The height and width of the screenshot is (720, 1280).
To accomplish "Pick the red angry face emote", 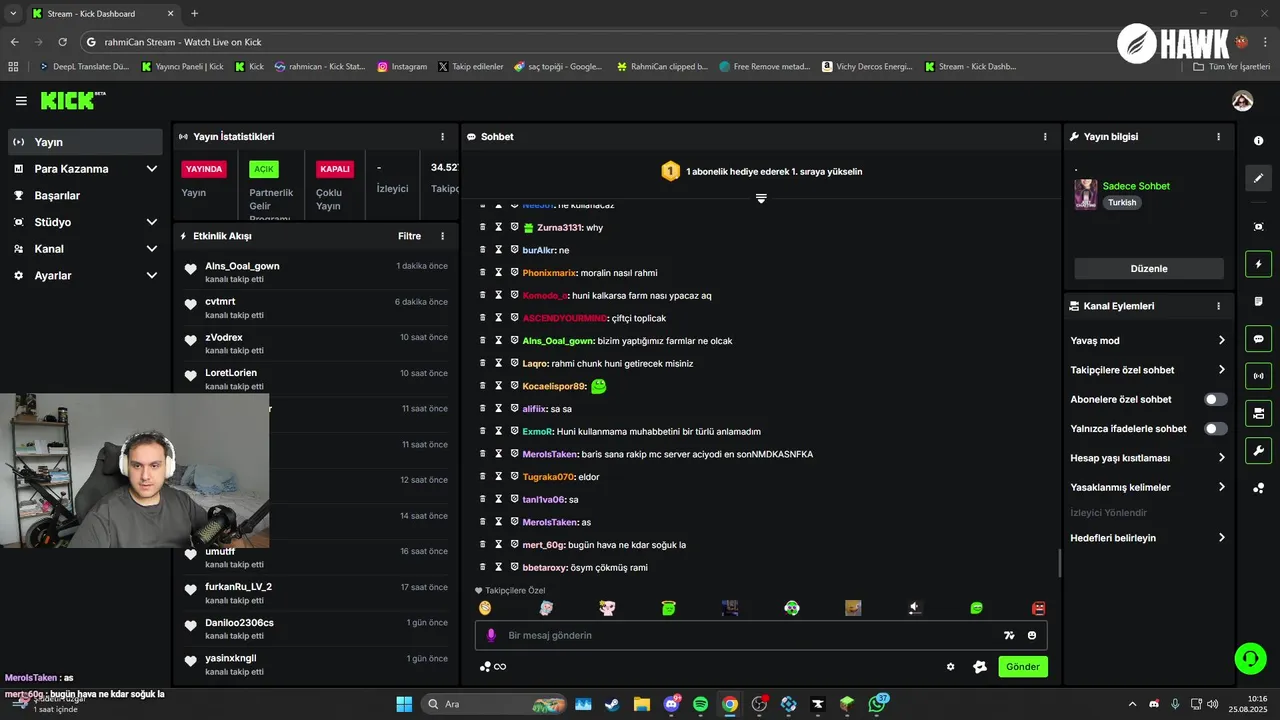I will [x=1038, y=608].
